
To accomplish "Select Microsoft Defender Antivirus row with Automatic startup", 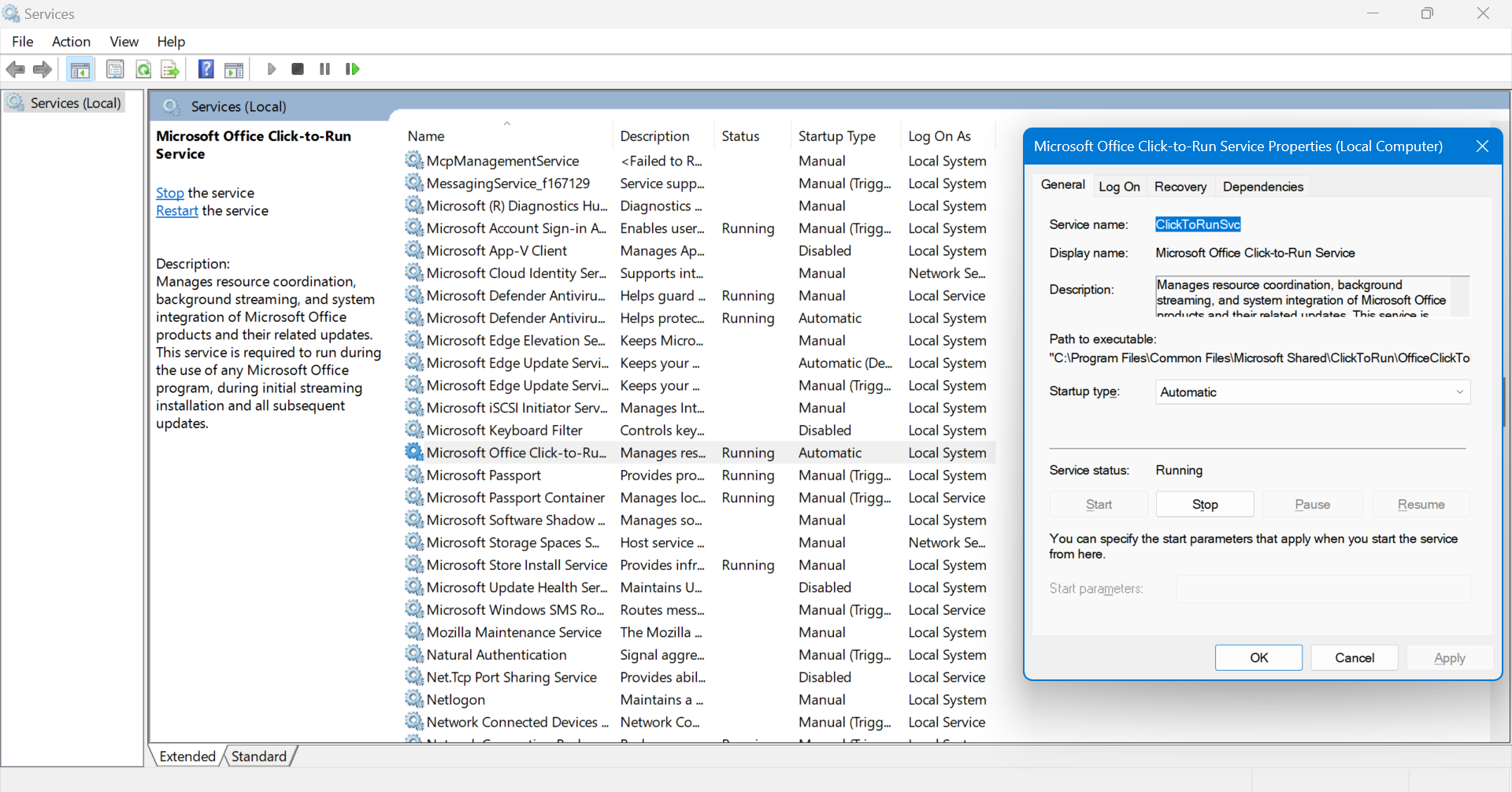I will click(699, 318).
